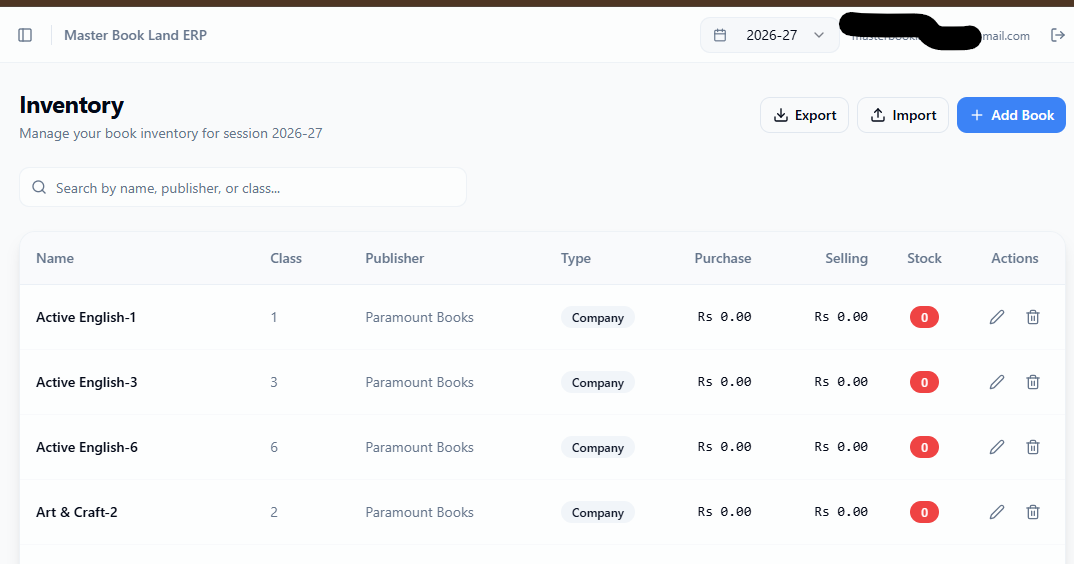The width and height of the screenshot is (1074, 564).
Task: Select the Active English-1 book name
Action: pyautogui.click(x=86, y=317)
